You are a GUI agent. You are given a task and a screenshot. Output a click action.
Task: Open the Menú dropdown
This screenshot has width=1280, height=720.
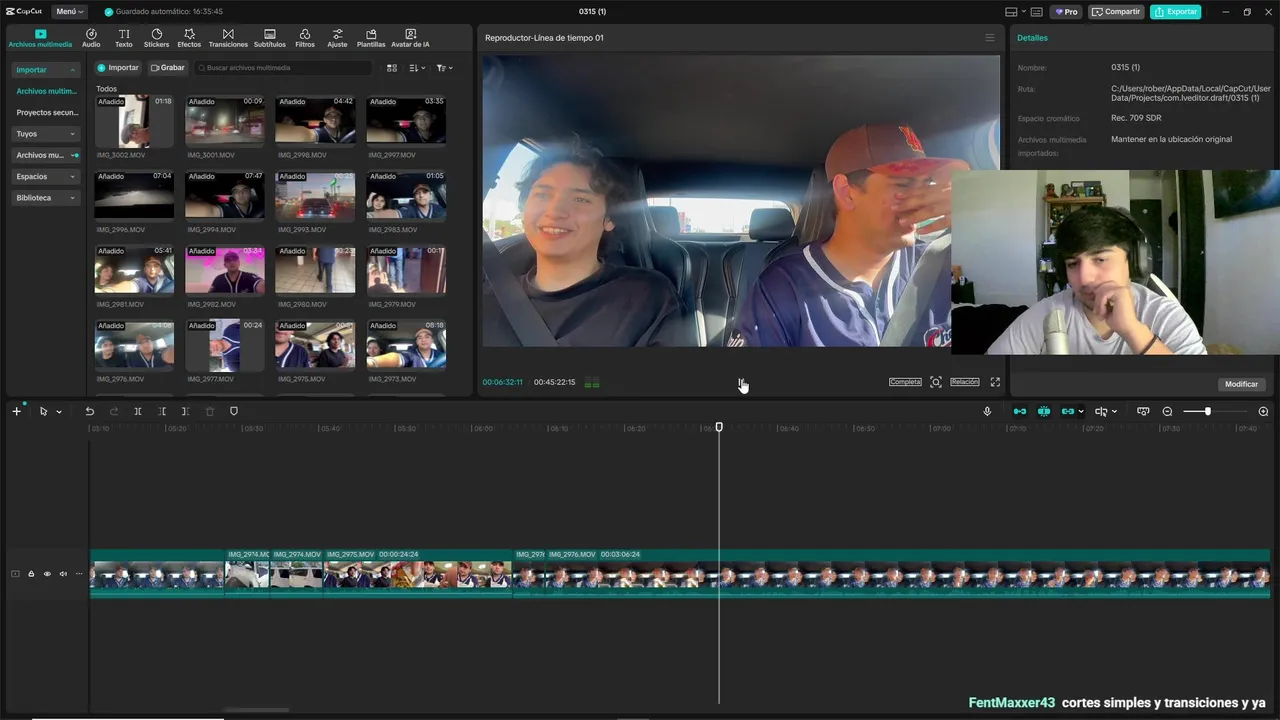(x=69, y=12)
